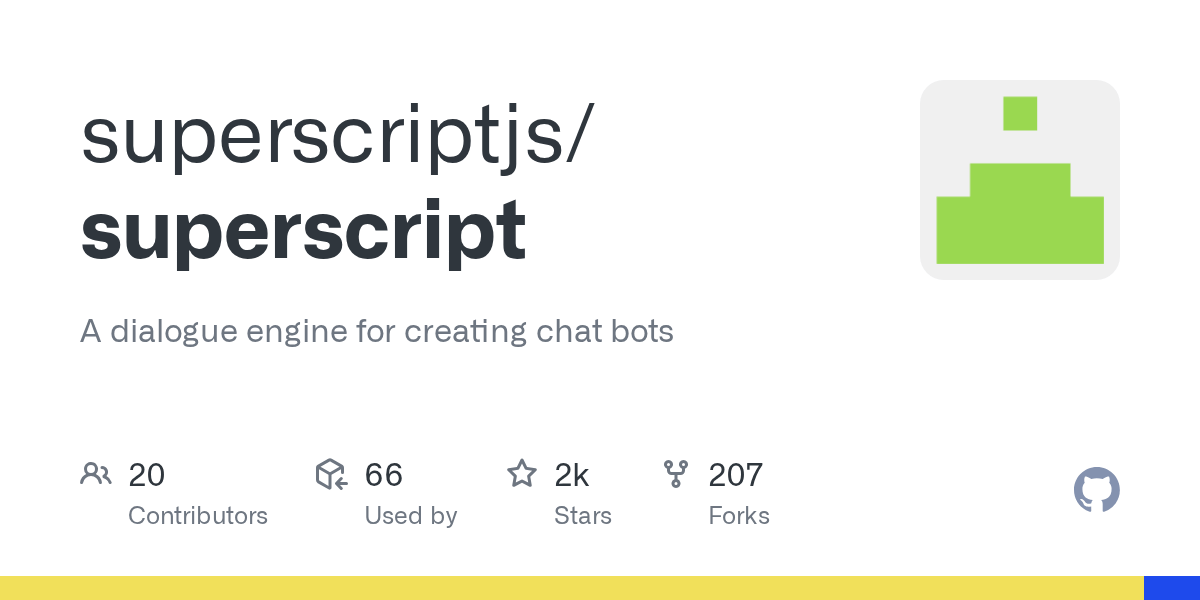Image resolution: width=1200 pixels, height=600 pixels.
Task: Click the small green square atop avatar
Action: tap(1020, 113)
